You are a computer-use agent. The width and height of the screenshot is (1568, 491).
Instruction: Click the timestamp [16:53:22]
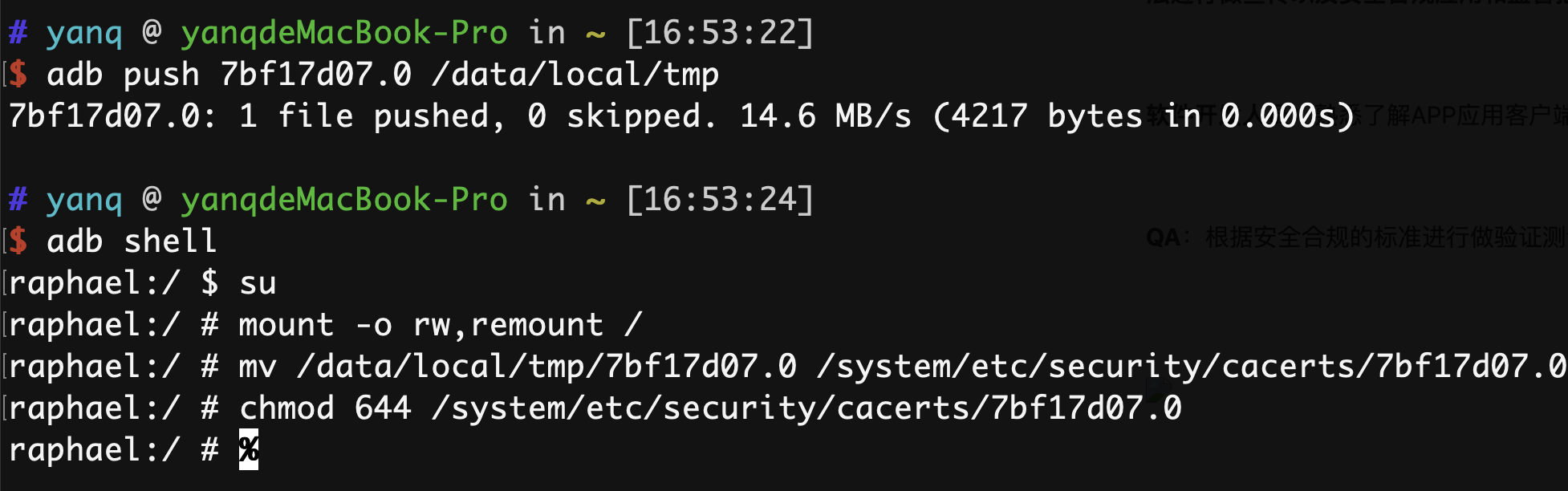click(x=720, y=33)
